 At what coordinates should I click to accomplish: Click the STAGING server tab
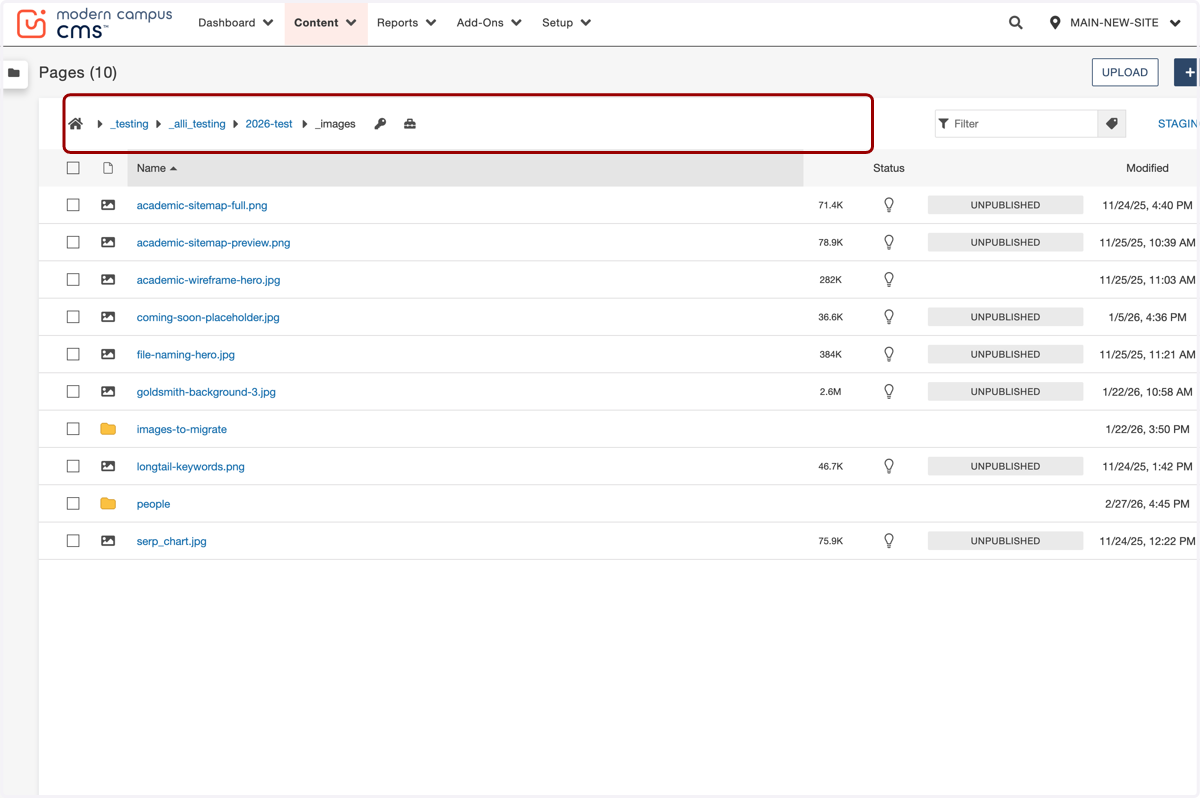1178,124
